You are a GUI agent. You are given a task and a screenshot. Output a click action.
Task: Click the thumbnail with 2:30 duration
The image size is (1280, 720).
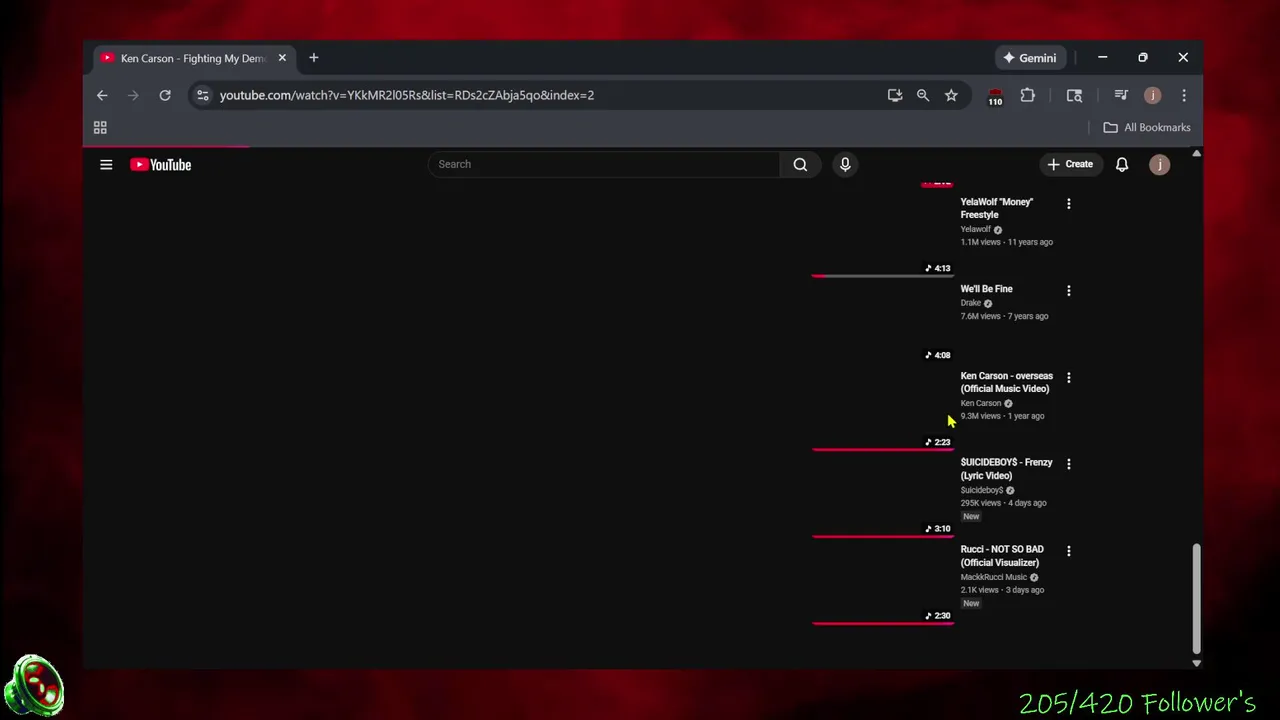[883, 583]
